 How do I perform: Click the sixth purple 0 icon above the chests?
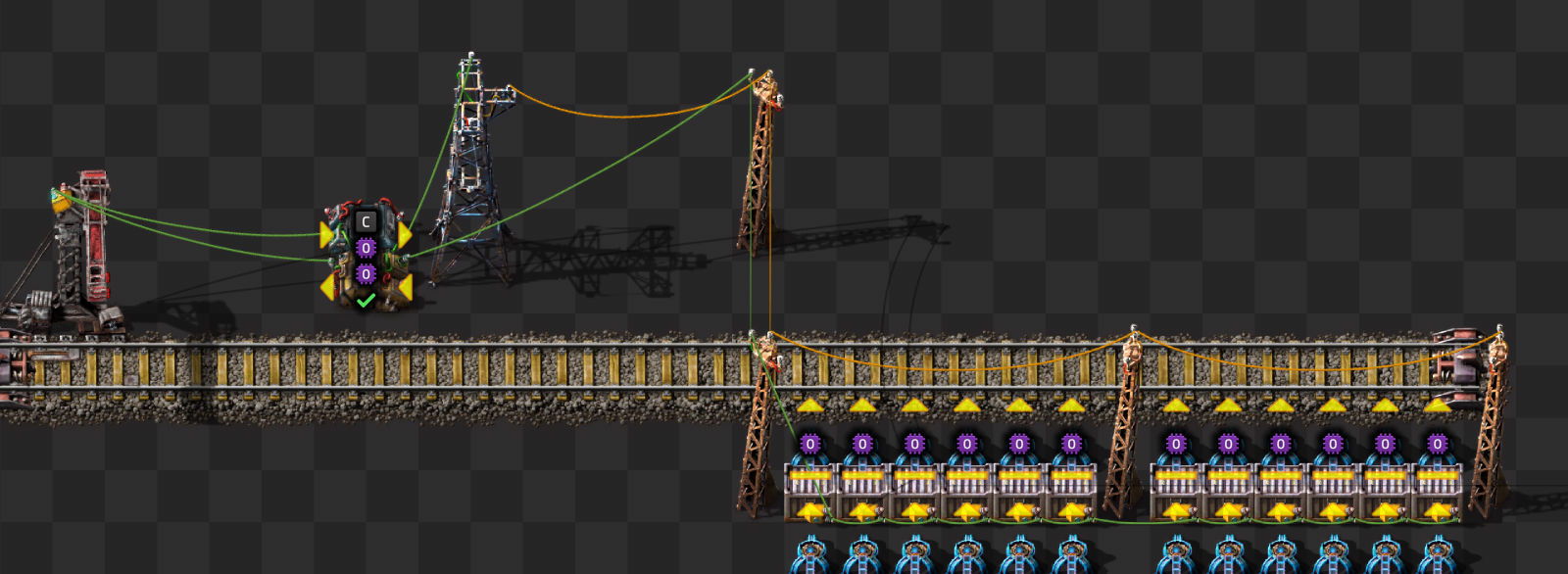click(x=1071, y=444)
